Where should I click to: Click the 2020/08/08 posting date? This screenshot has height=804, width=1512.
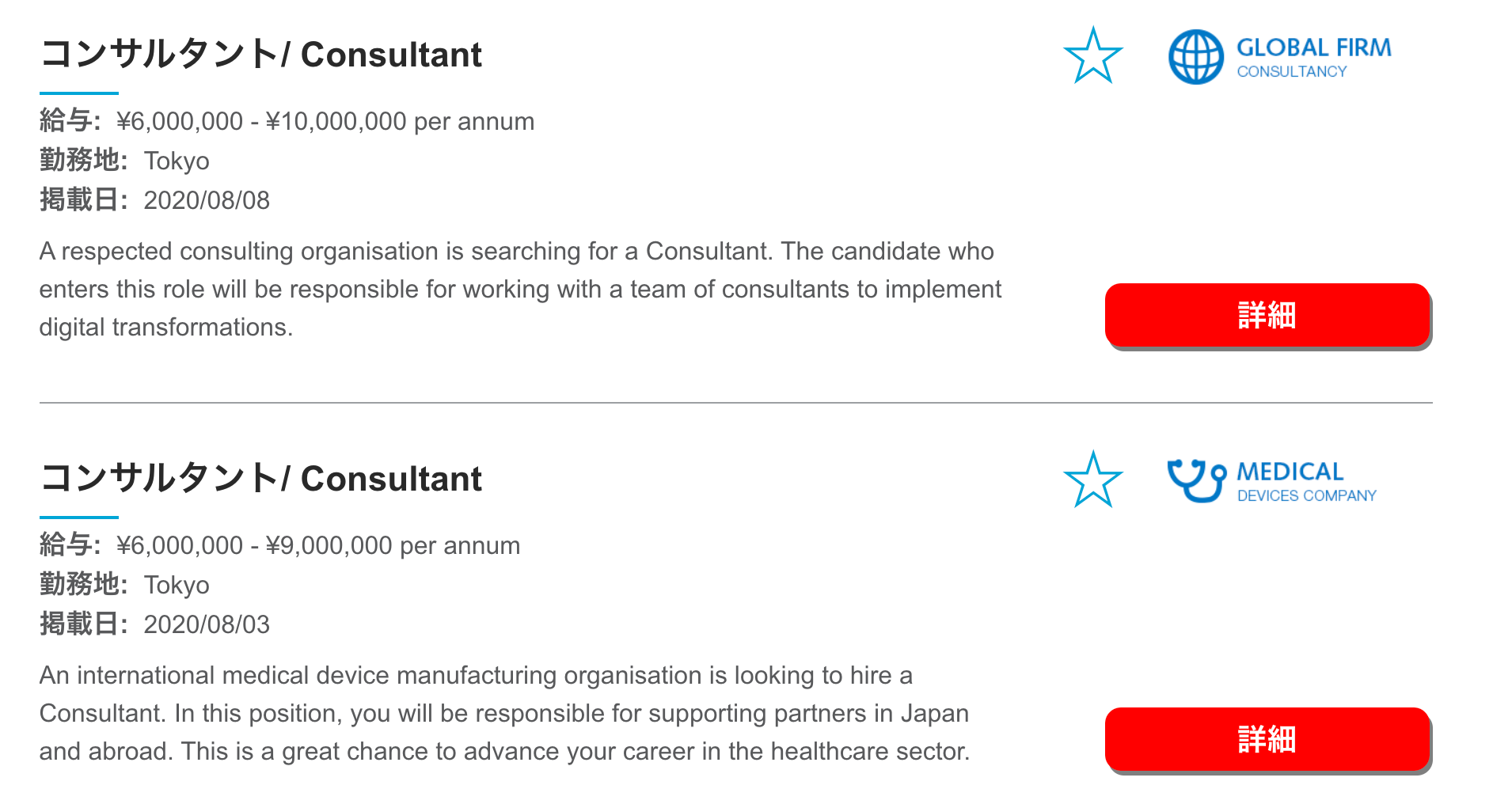(x=207, y=200)
